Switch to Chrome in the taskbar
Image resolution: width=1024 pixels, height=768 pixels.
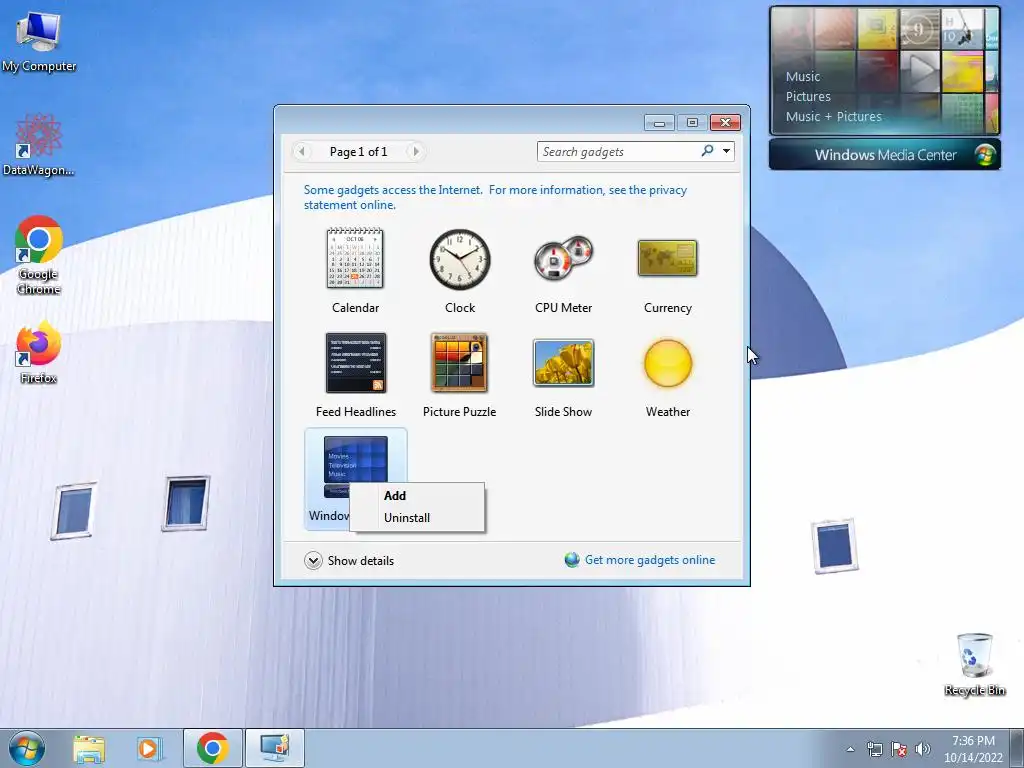click(212, 748)
